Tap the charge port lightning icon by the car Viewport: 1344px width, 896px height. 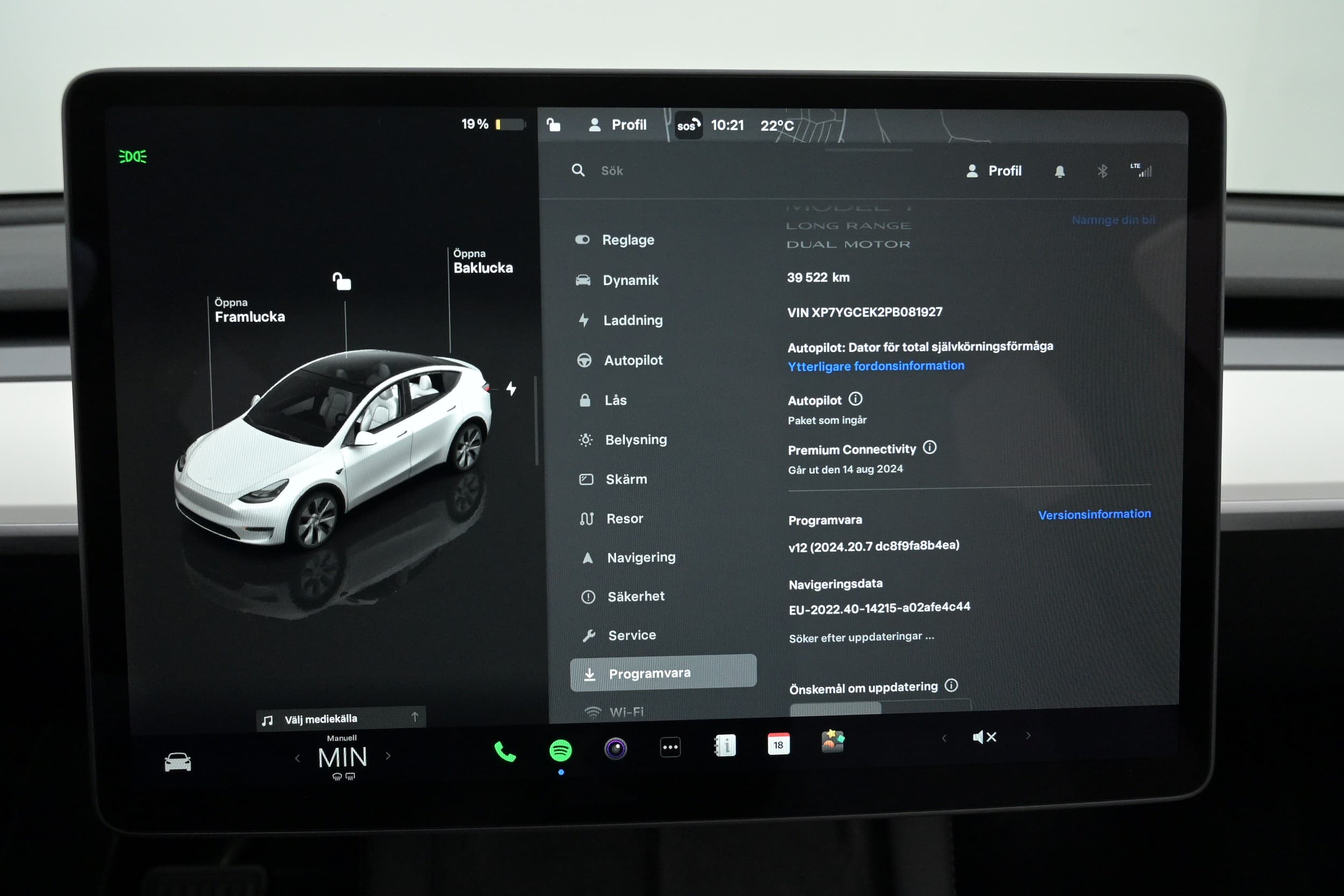tap(511, 389)
